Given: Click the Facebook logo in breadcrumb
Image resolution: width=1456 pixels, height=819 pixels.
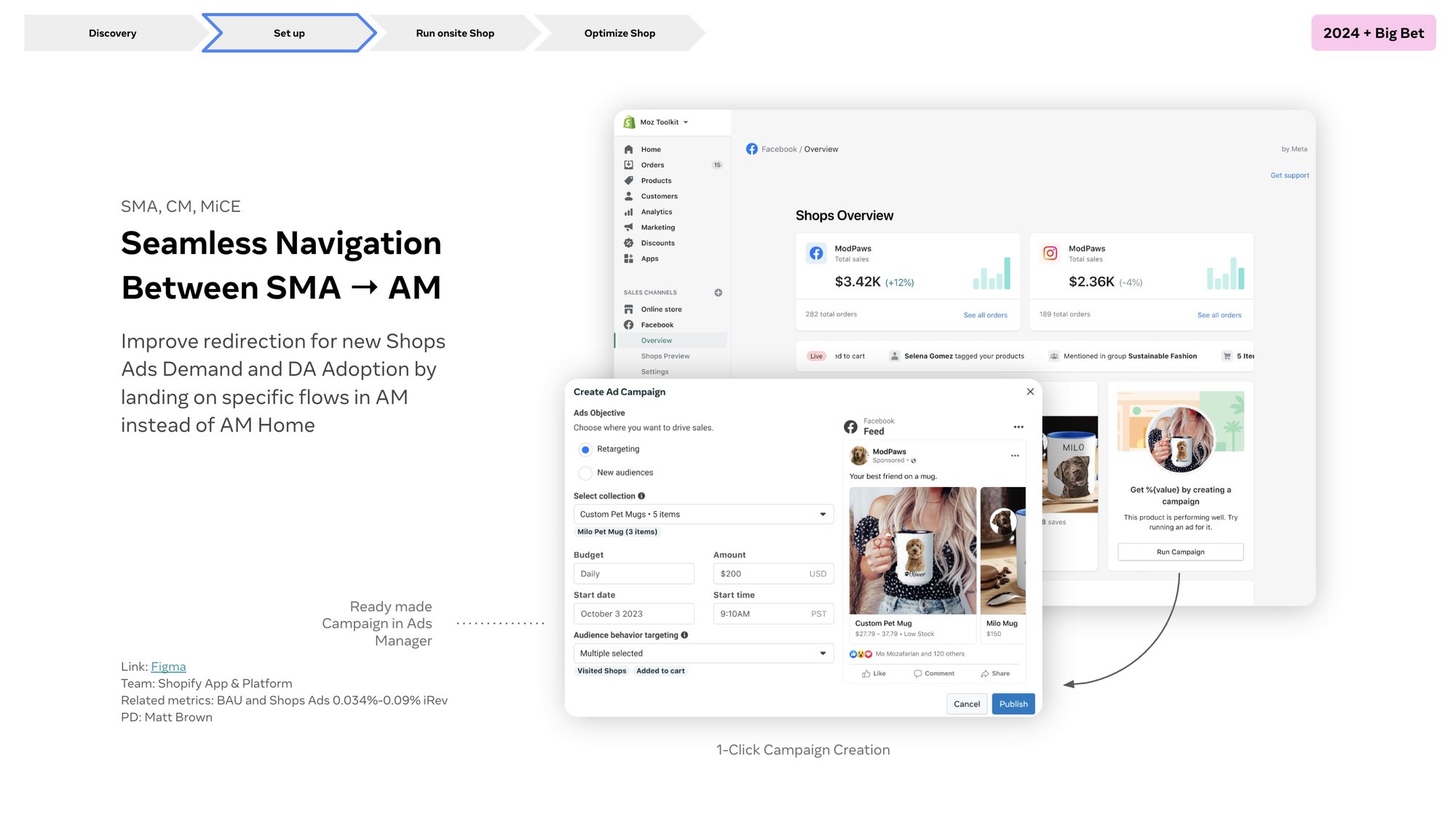Looking at the screenshot, I should tap(752, 149).
